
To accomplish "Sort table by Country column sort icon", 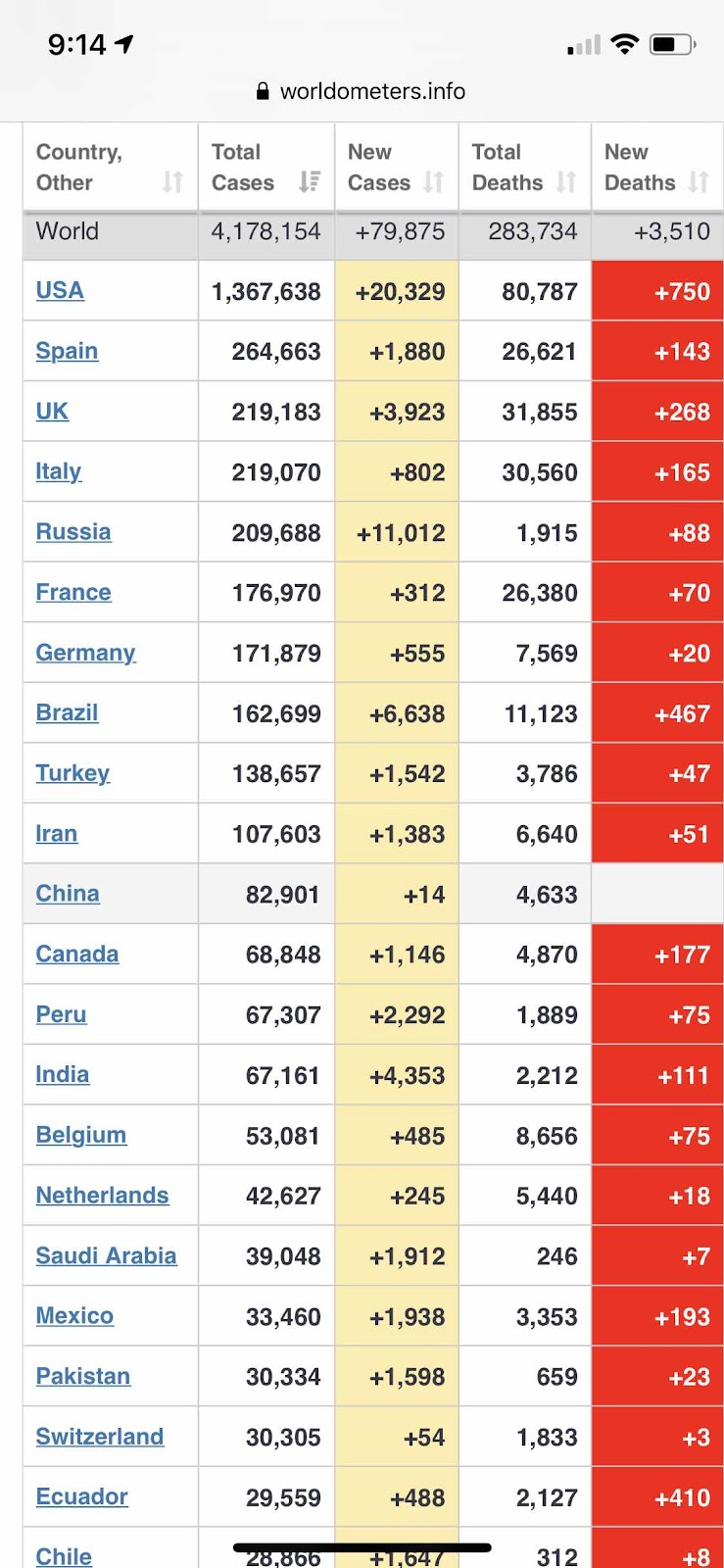I will click(x=172, y=181).
